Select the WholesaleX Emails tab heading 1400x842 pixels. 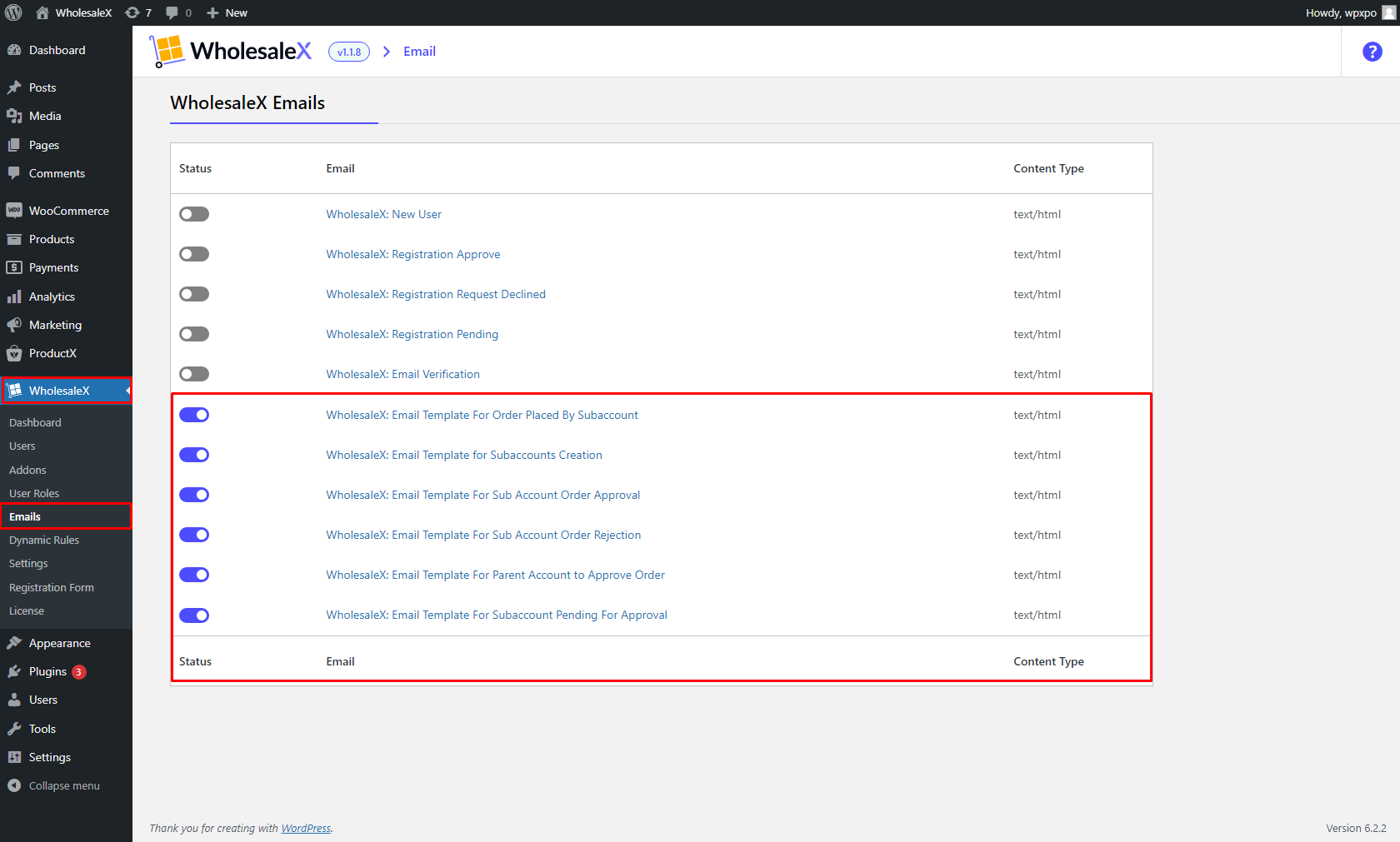point(247,102)
